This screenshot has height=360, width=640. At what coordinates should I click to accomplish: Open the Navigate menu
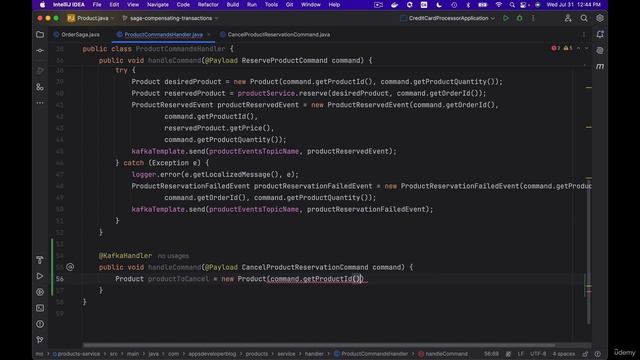pyautogui.click(x=158, y=5)
